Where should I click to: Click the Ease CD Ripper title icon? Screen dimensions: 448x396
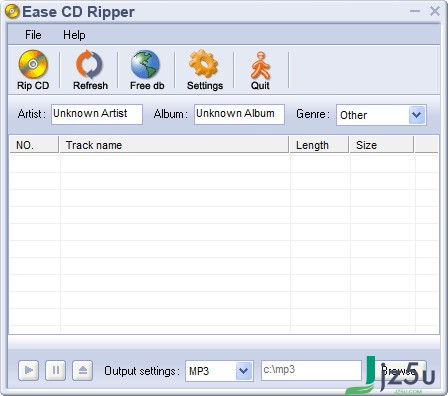[12, 12]
